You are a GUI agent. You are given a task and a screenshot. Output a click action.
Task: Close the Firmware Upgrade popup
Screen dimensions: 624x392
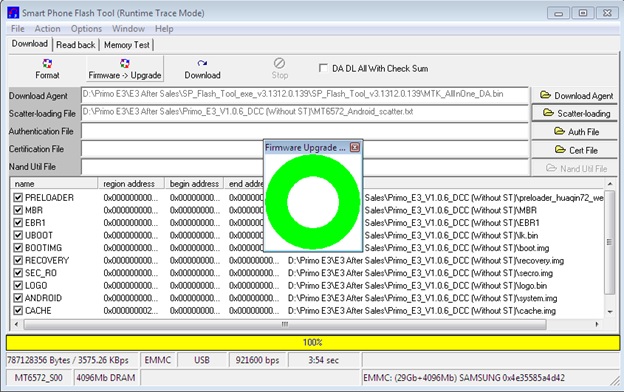tap(355, 147)
